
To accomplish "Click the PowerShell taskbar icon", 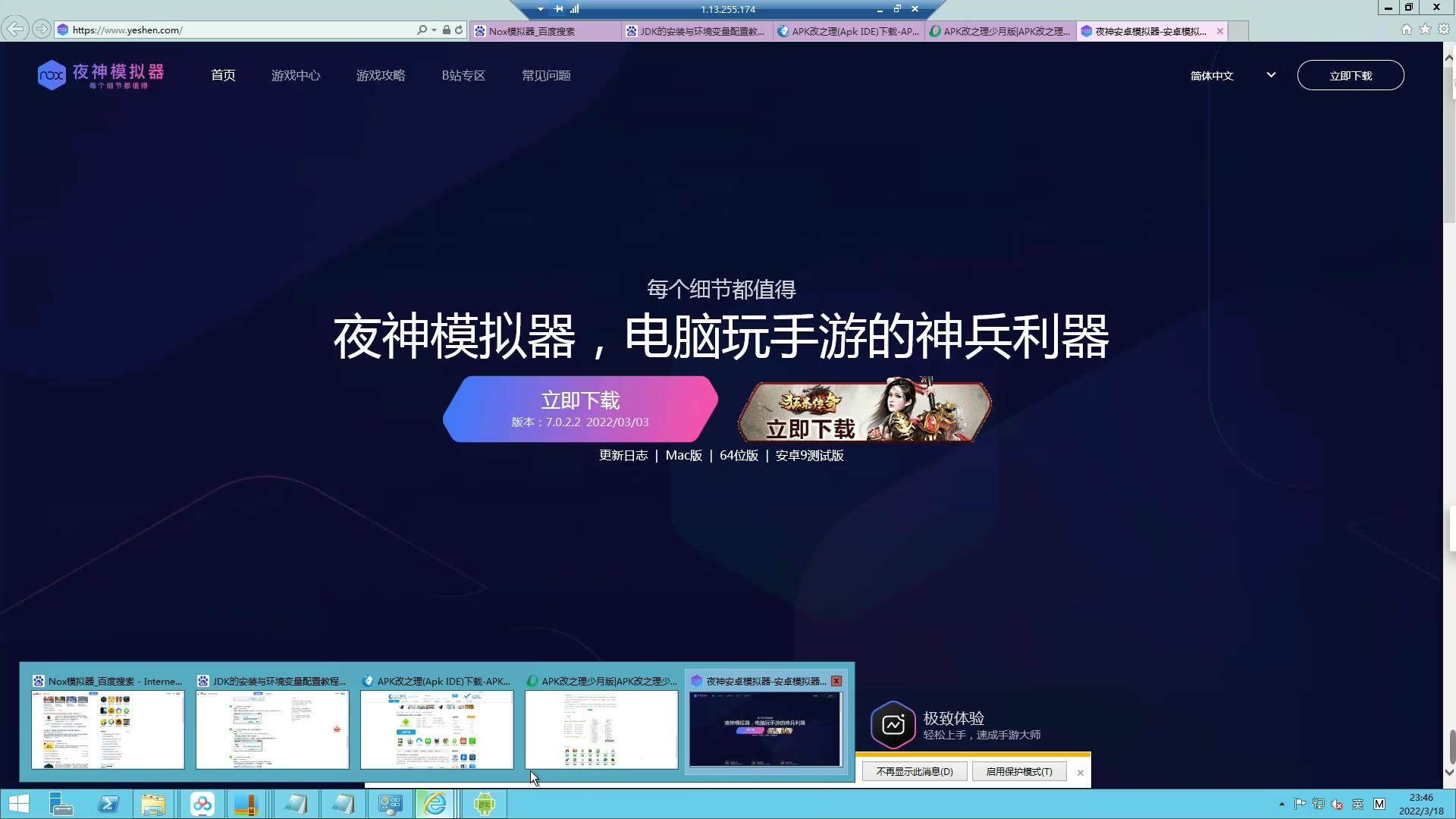I will coord(108,804).
